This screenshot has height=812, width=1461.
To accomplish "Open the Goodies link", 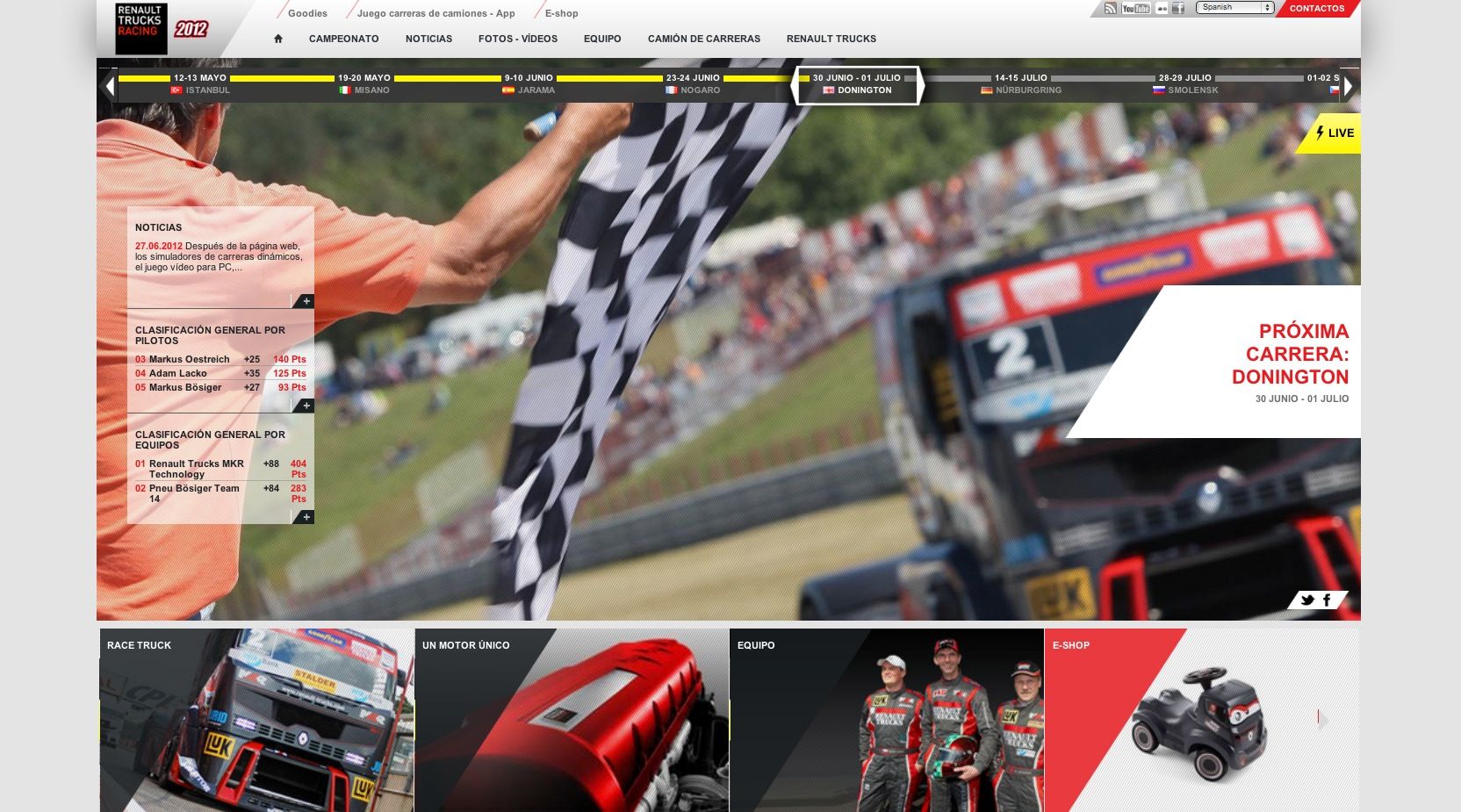I will click(307, 13).
